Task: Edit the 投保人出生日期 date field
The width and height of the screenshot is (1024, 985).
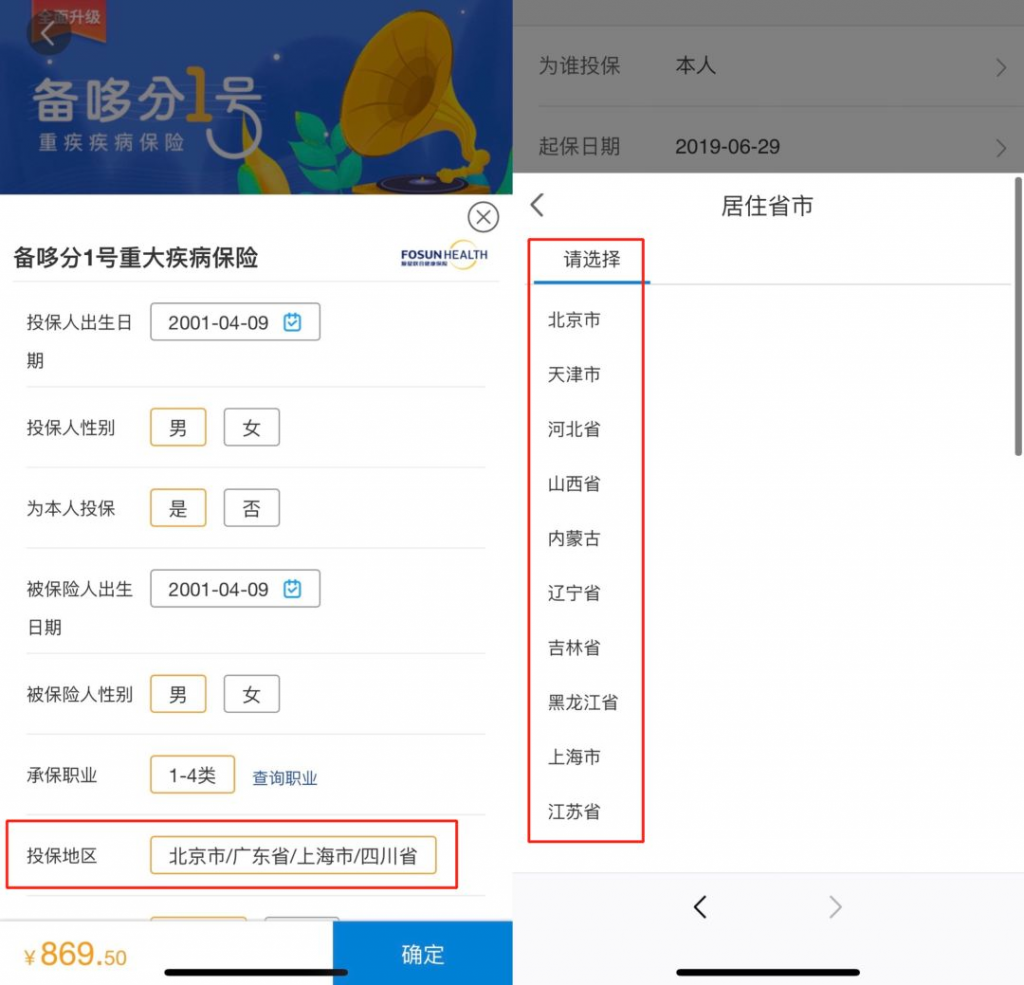Action: [x=235, y=321]
